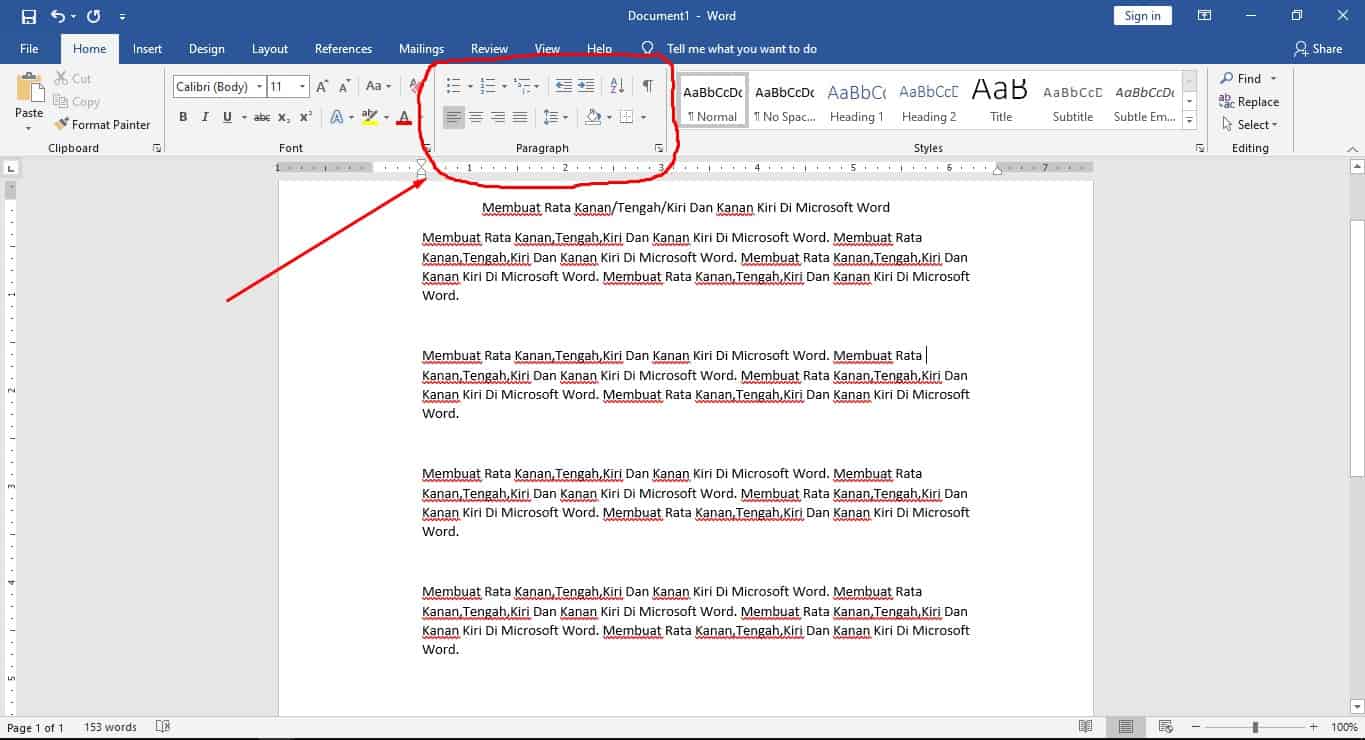Image resolution: width=1365 pixels, height=740 pixels.
Task: Open Text Effects and Typography
Action: (337, 117)
